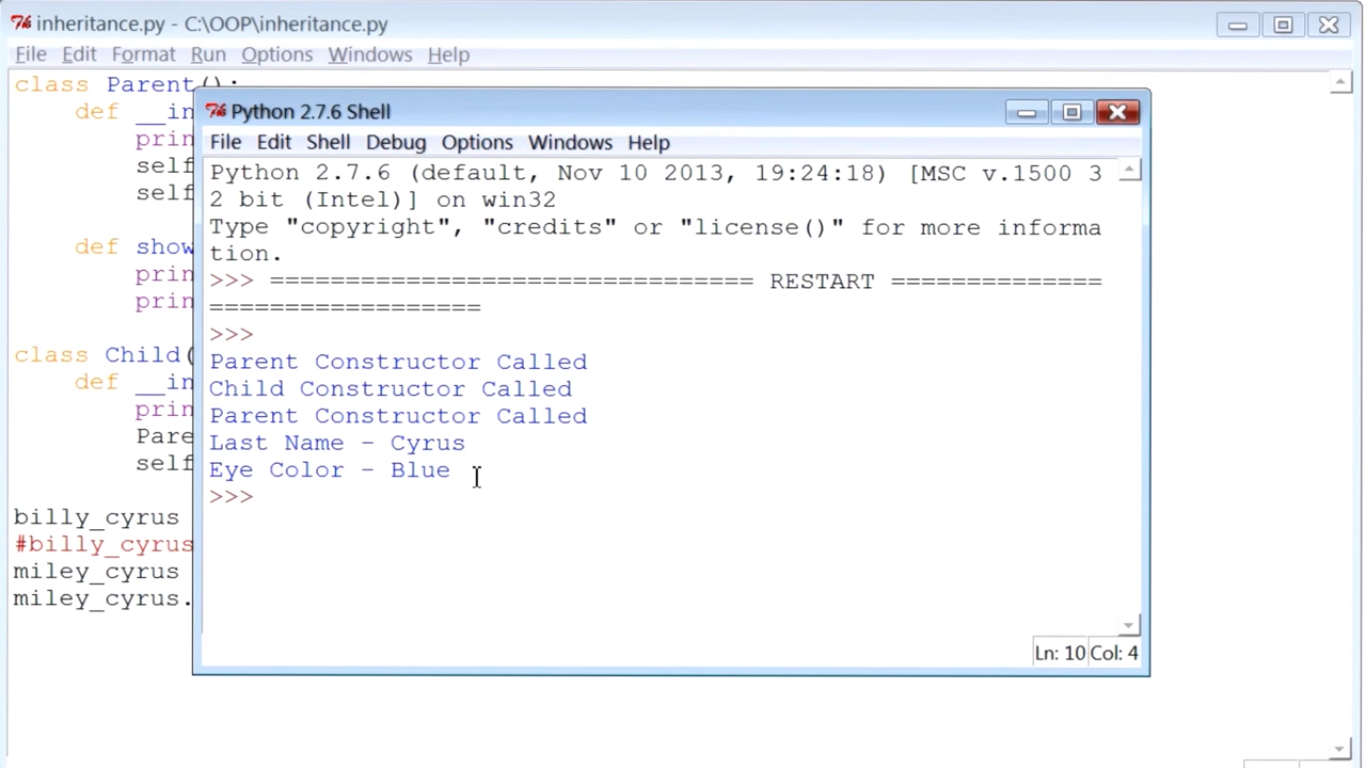Screen dimensions: 1366x768
Task: Click 'class Child' line in the editor
Action: pyautogui.click(x=104, y=355)
